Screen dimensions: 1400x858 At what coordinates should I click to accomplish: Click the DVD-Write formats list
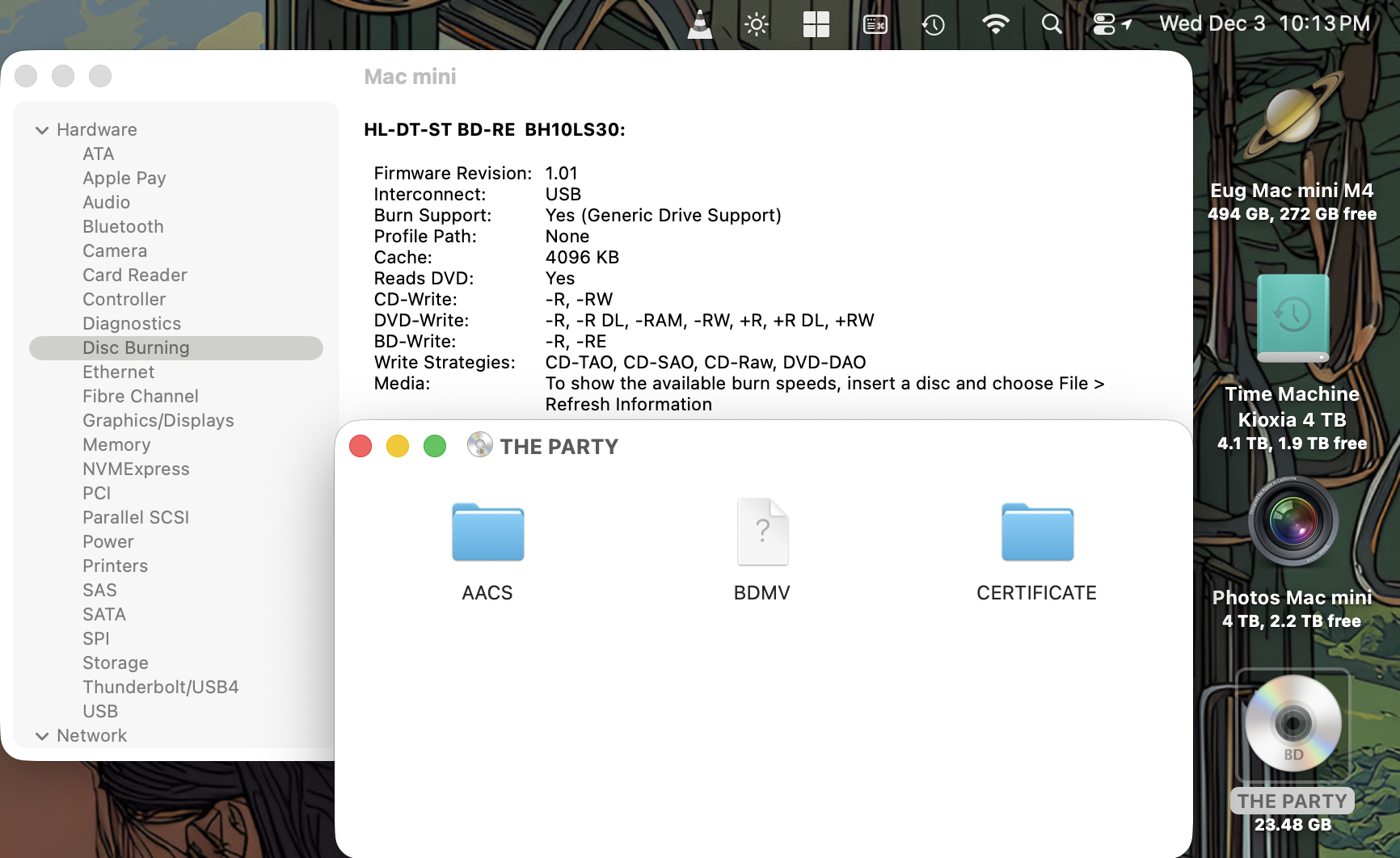click(x=710, y=320)
